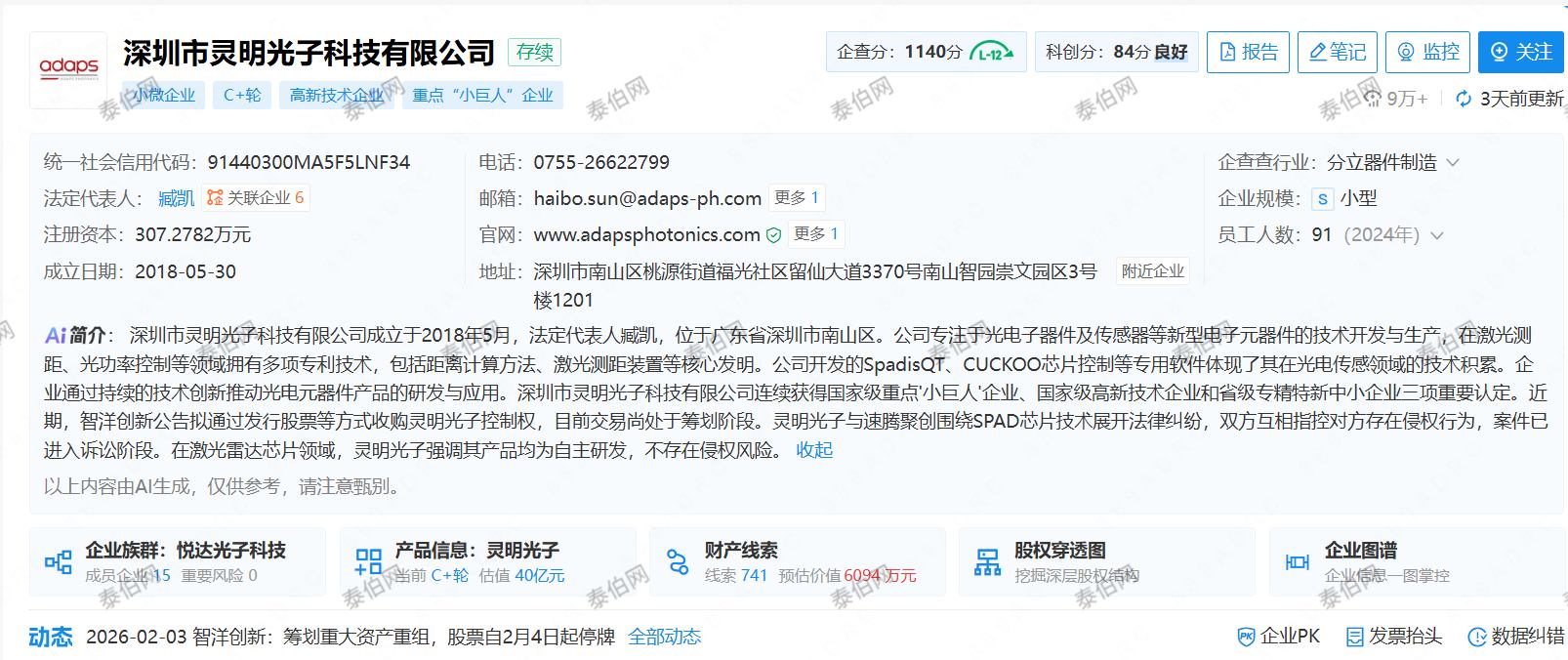The height and width of the screenshot is (660, 1568).
Task: Click legal representative 臧凯 link
Action: pyautogui.click(x=176, y=198)
